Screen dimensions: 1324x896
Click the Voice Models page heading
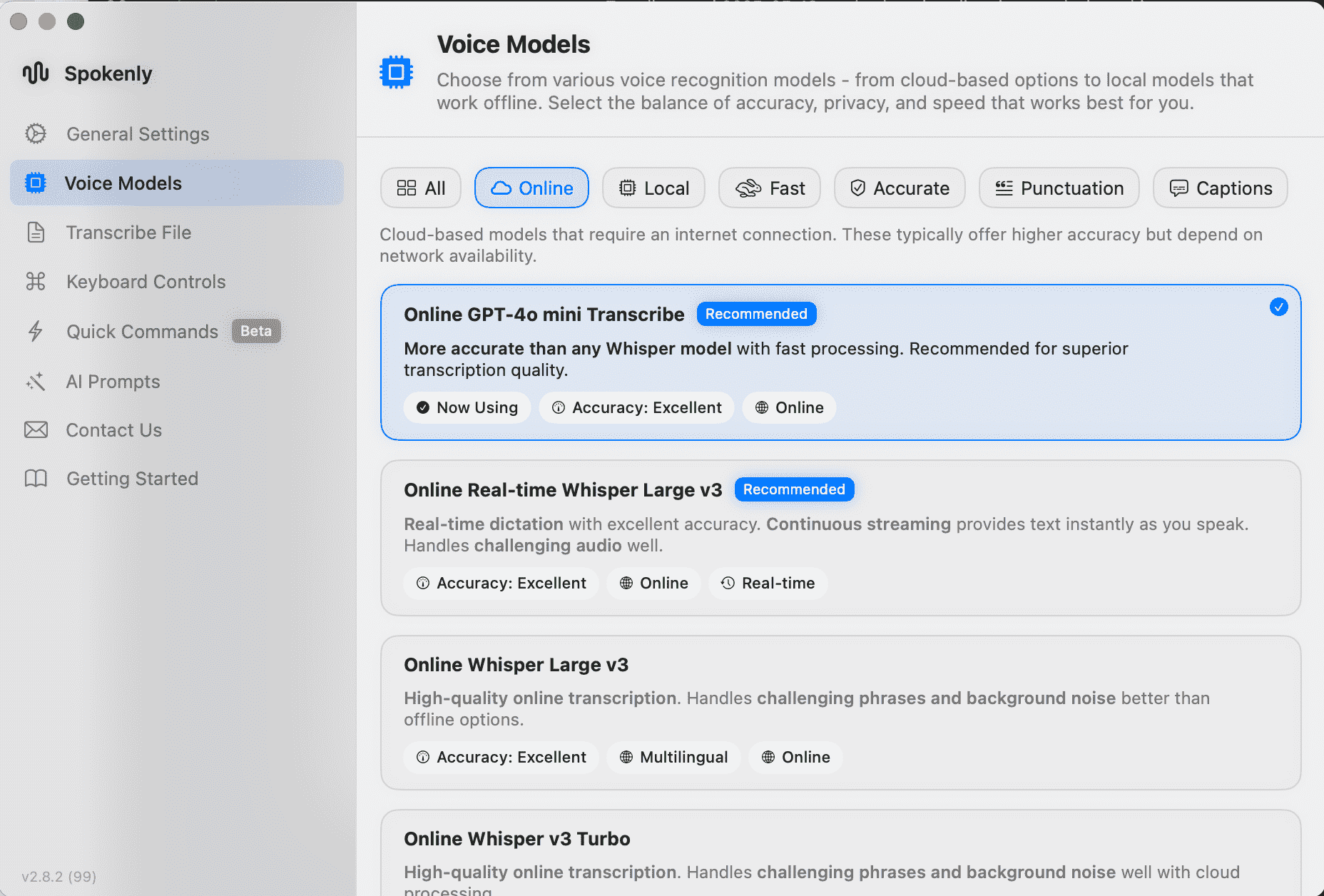(x=514, y=44)
